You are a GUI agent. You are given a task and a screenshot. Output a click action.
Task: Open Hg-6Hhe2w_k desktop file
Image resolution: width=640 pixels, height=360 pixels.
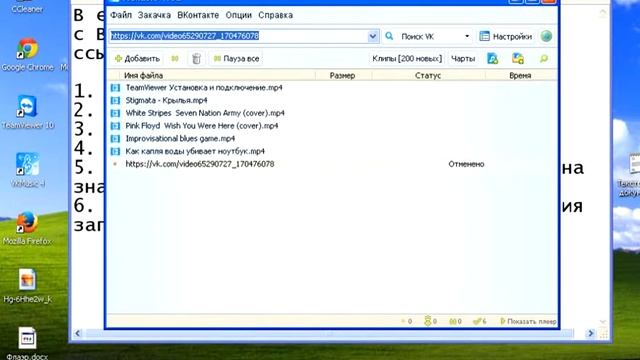click(x=27, y=286)
